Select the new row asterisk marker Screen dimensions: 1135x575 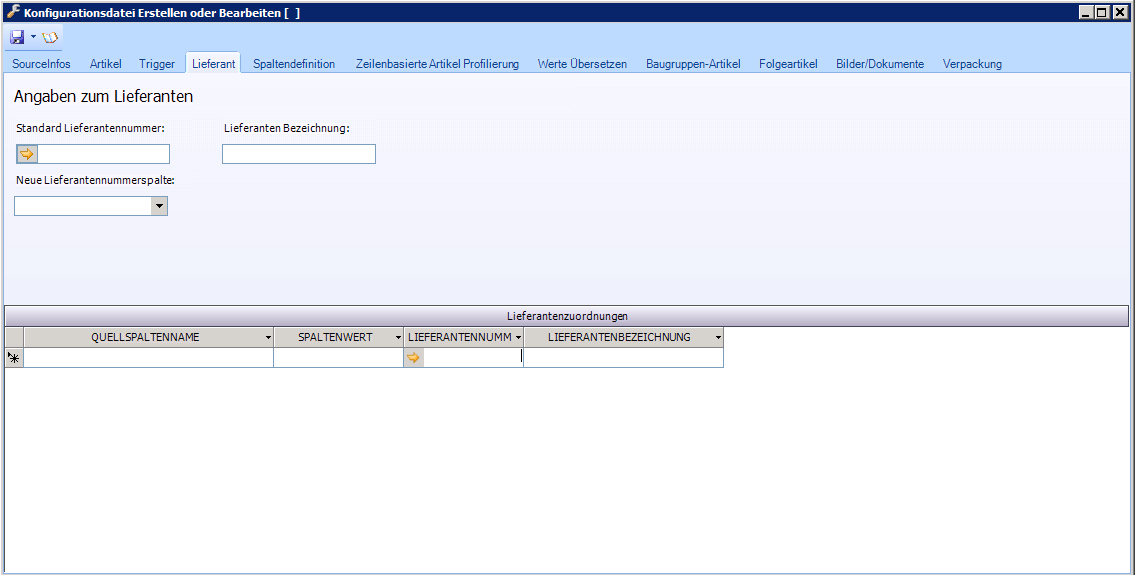click(x=14, y=358)
